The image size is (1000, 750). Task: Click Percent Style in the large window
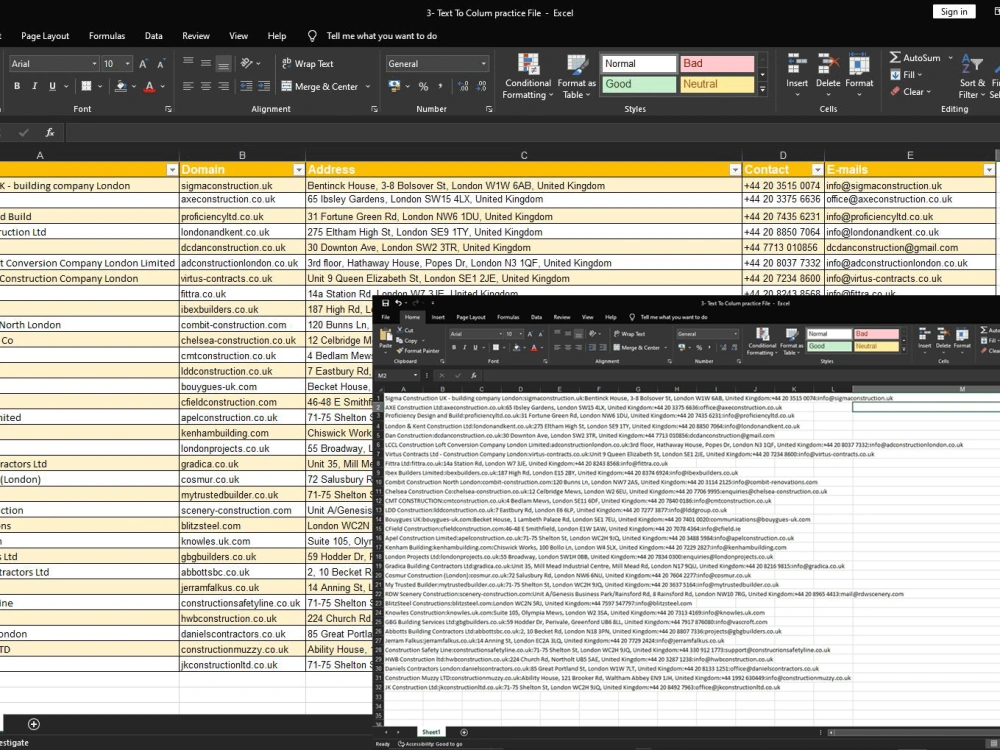(x=423, y=86)
